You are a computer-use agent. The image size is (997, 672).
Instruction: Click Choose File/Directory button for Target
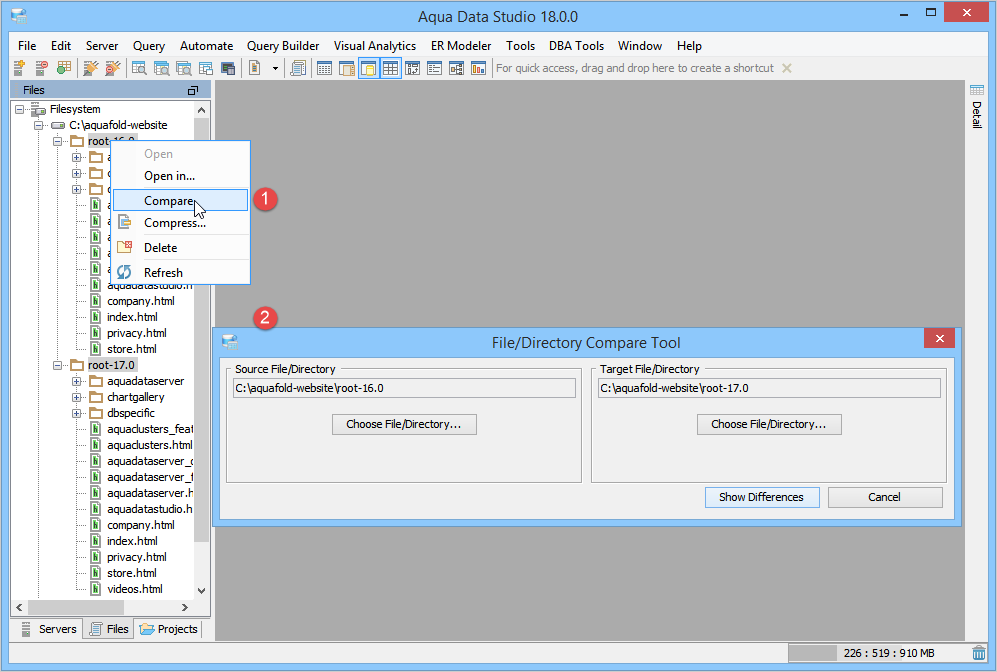point(769,424)
